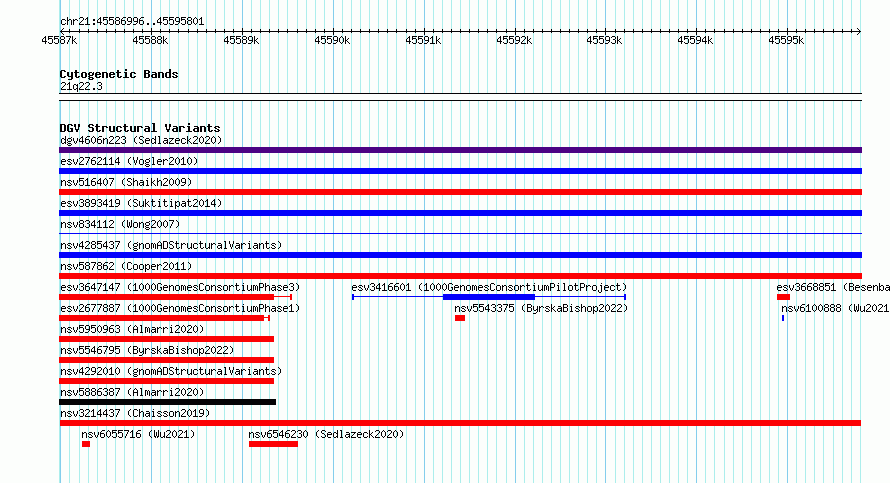Click the 45590k ruler position
The width and height of the screenshot is (890, 483).
pyautogui.click(x=332, y=40)
